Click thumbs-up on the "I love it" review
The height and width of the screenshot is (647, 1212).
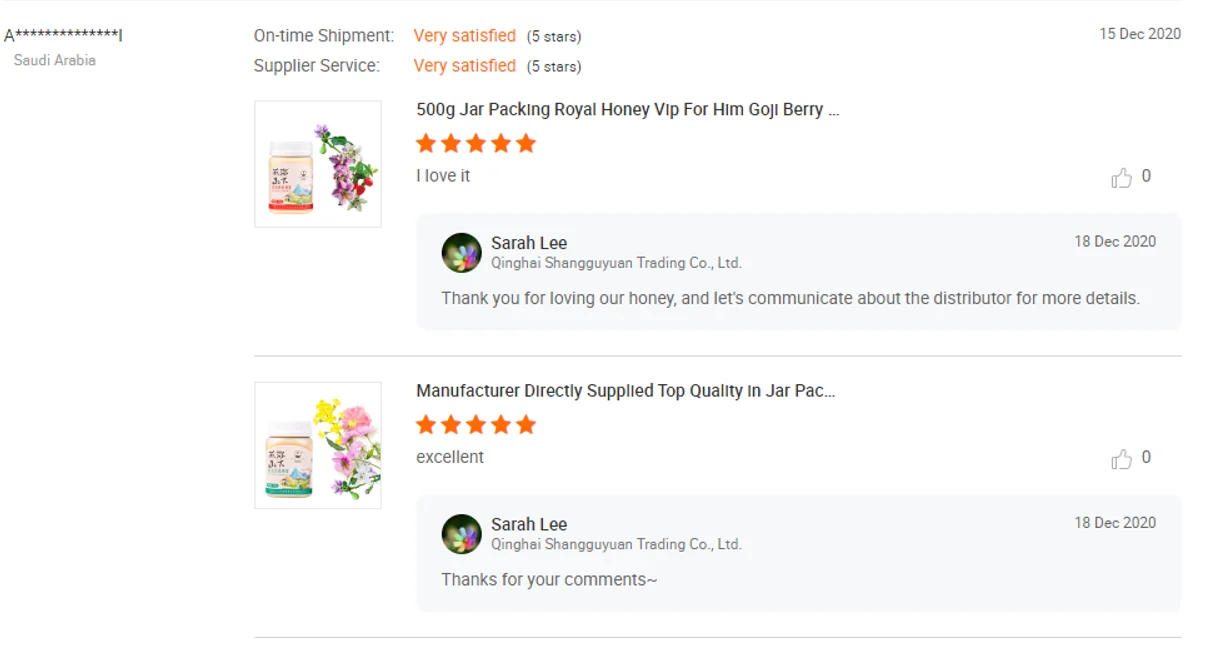pos(1121,178)
